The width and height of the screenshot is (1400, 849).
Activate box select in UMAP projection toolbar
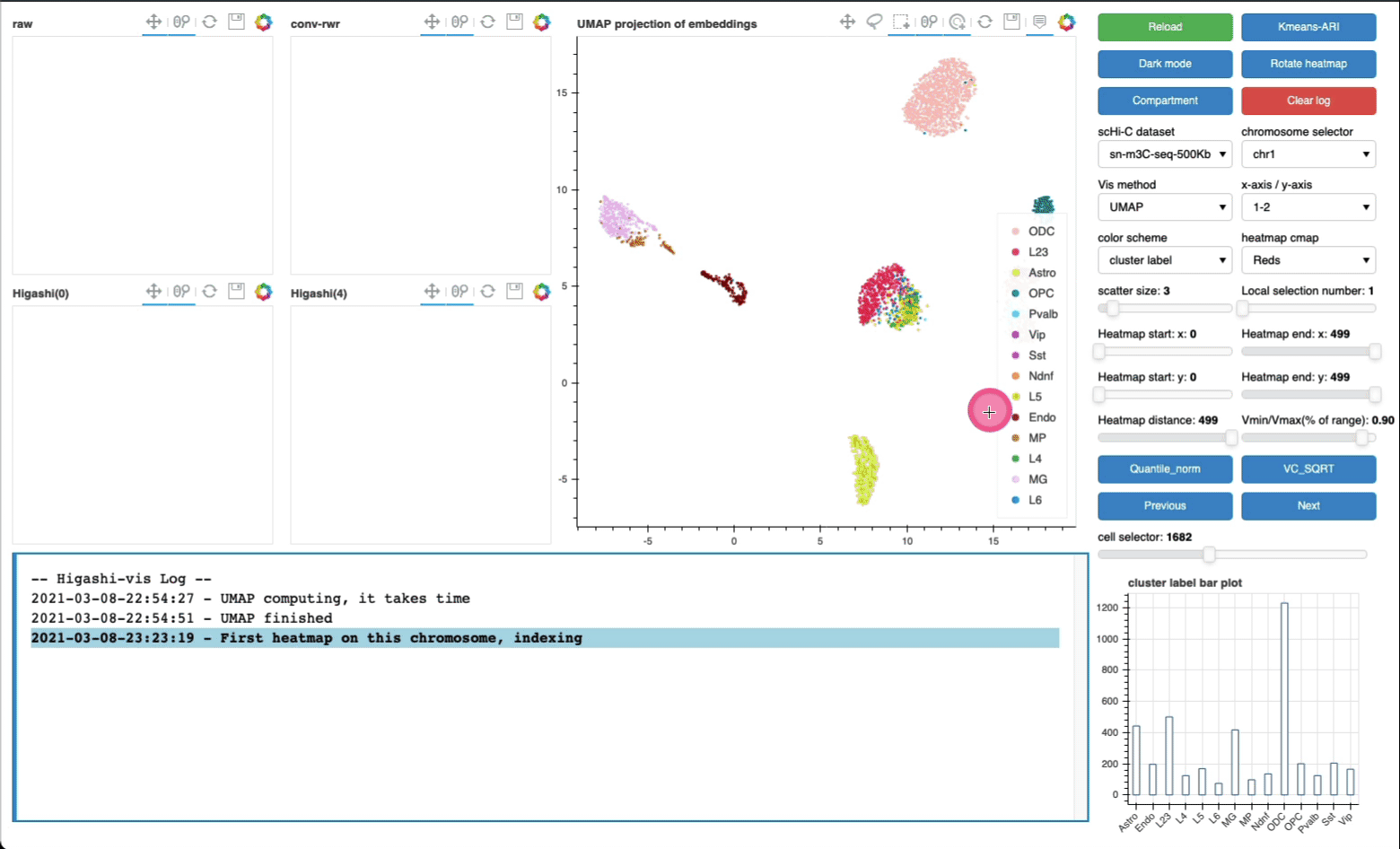[901, 22]
